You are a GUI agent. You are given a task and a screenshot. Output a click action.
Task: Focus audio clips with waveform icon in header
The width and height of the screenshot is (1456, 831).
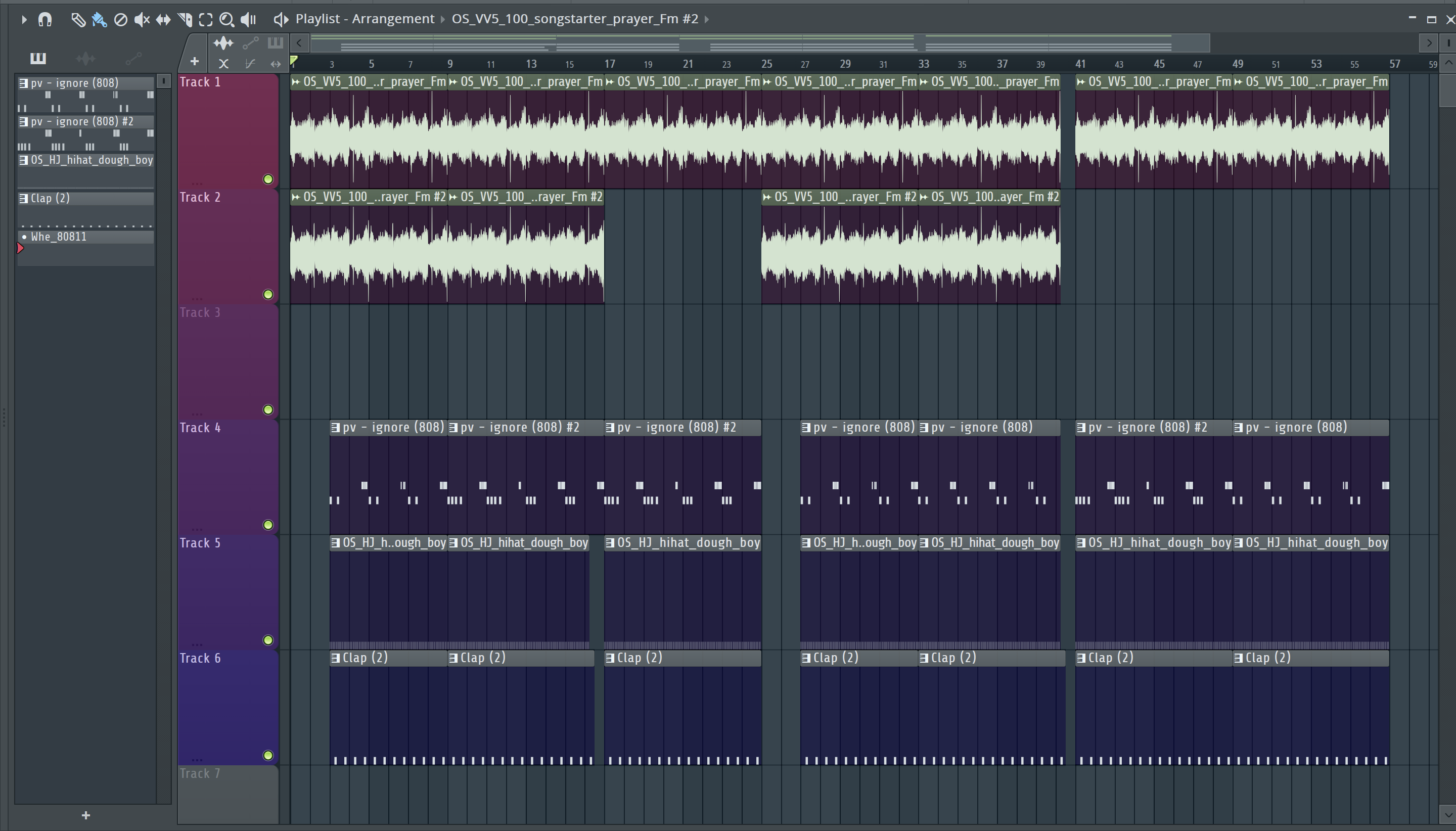click(223, 43)
